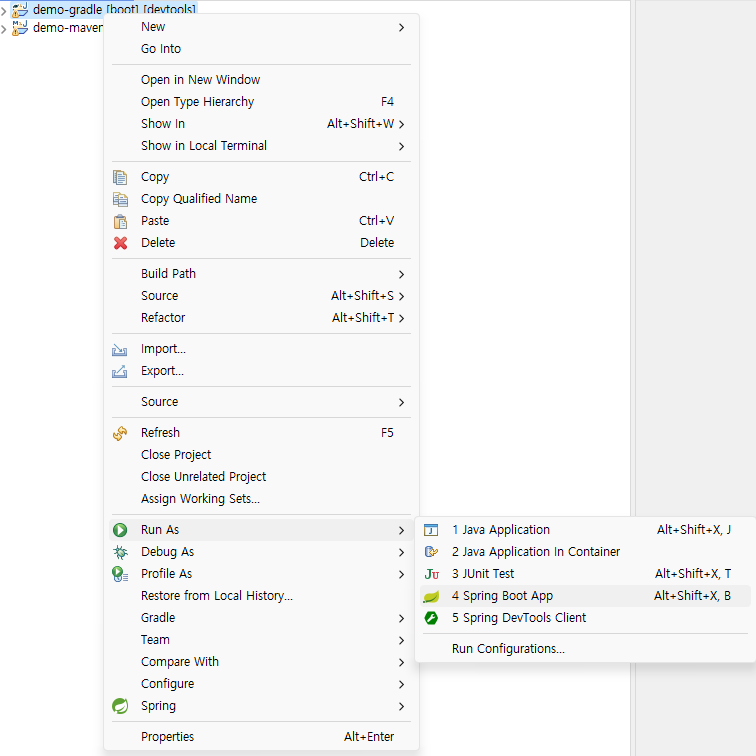
Task: Click the Import icon
Action: pos(120,350)
